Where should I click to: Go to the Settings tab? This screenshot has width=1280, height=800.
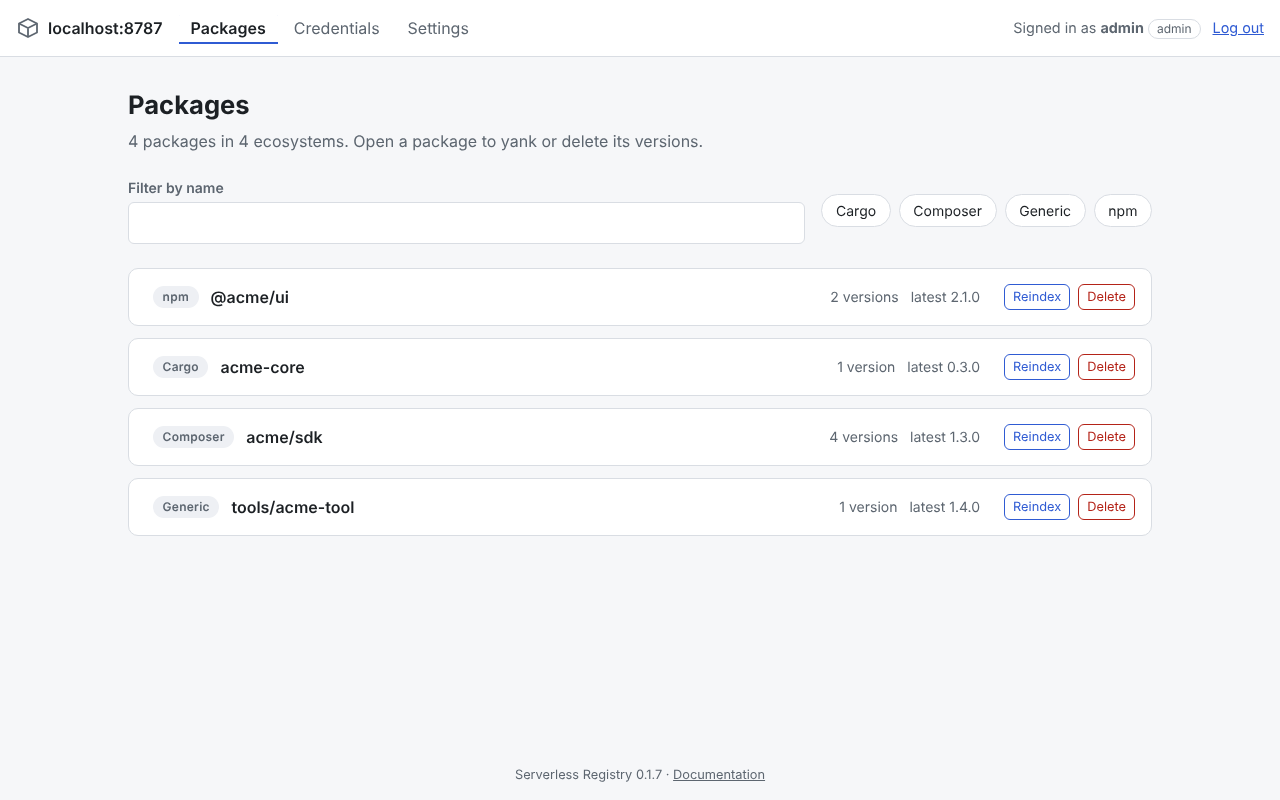click(x=438, y=28)
